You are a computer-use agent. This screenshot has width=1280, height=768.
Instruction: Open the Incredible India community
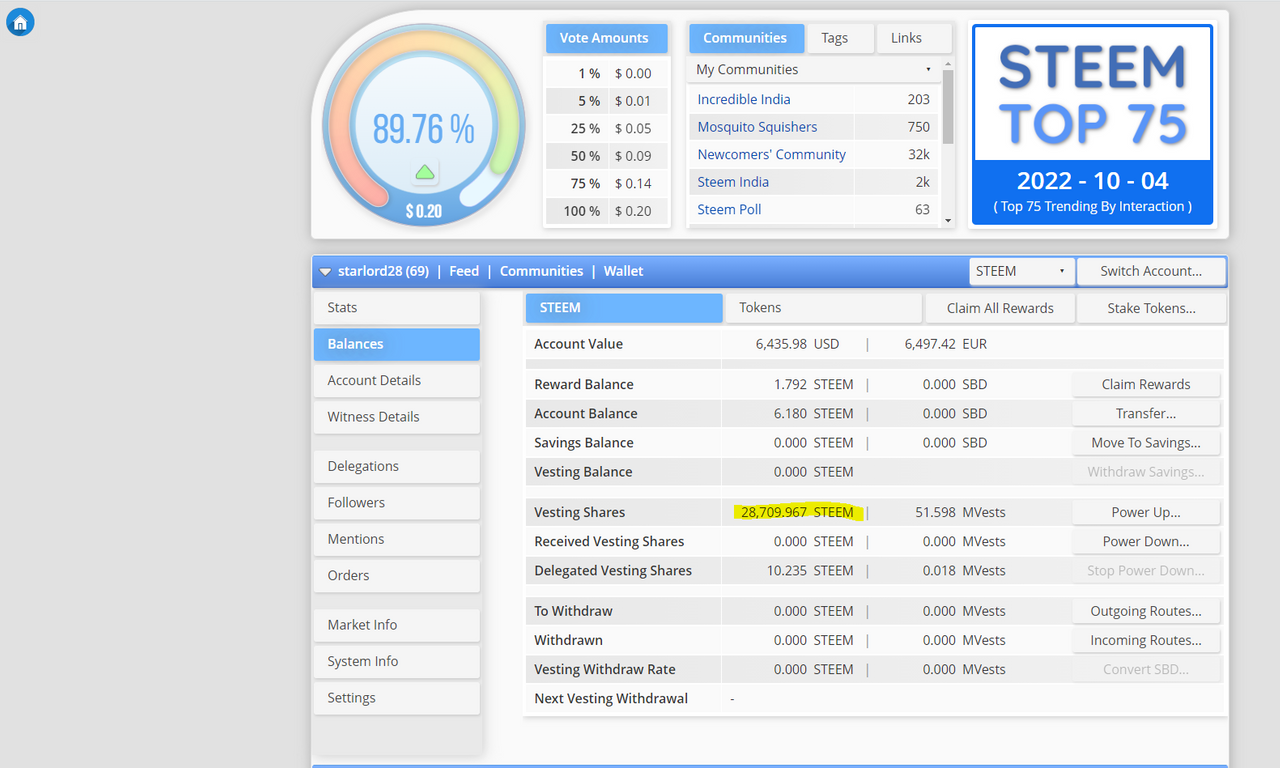click(744, 99)
